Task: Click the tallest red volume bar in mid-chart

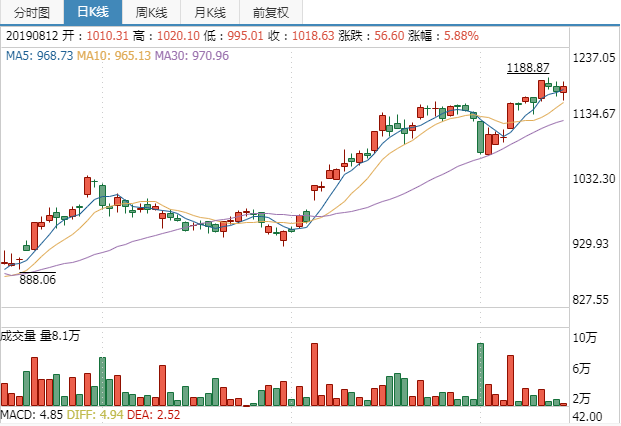Action: pyautogui.click(x=314, y=375)
